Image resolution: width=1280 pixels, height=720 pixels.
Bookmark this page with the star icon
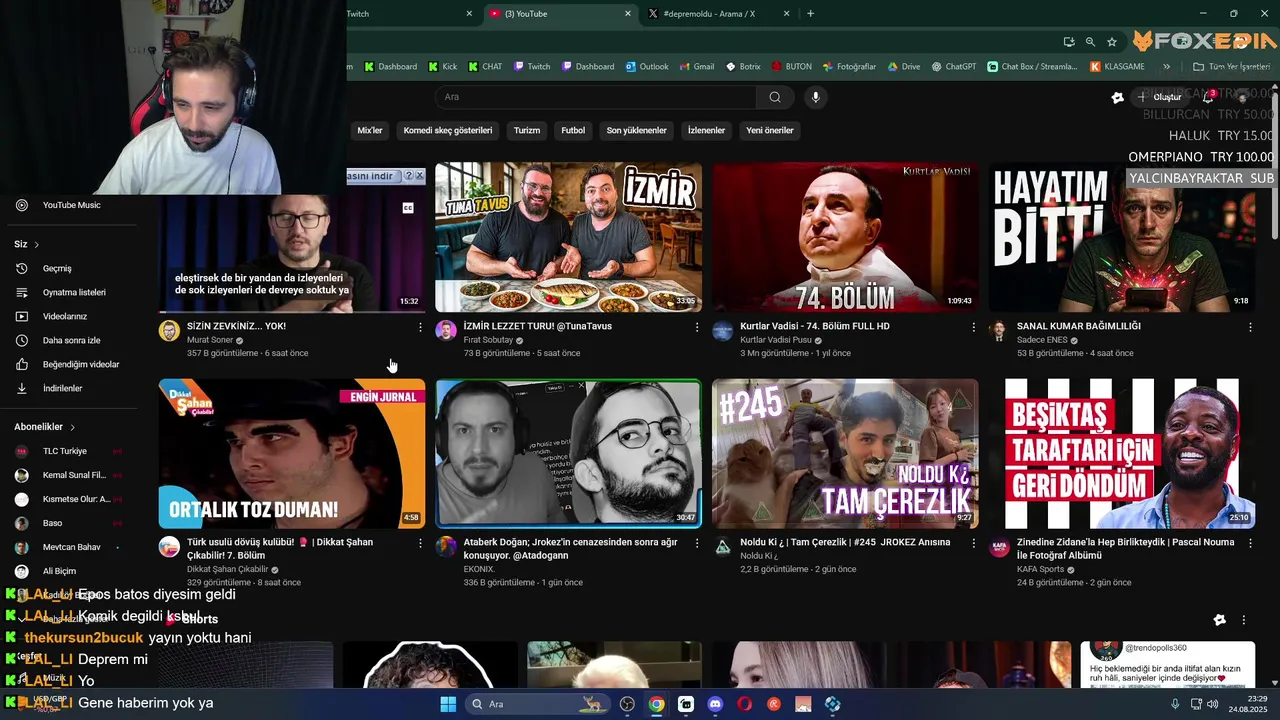[1112, 42]
